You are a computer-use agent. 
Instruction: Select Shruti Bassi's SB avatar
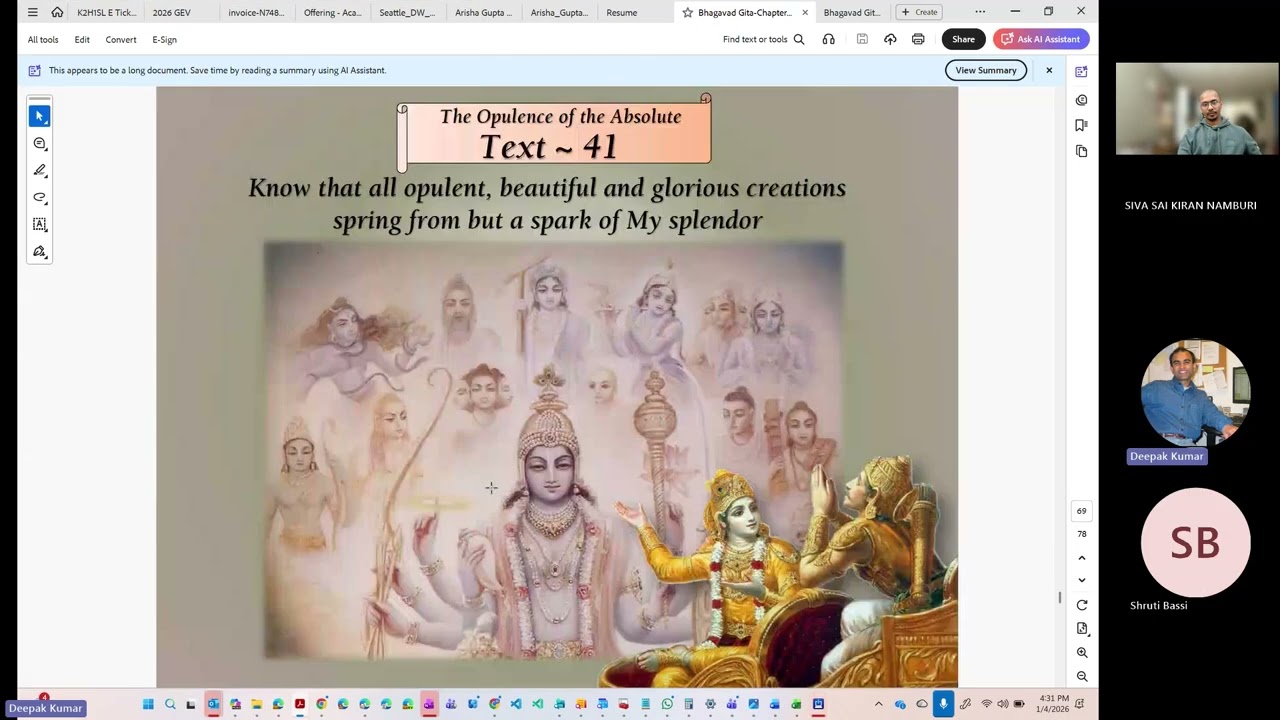coord(1195,543)
